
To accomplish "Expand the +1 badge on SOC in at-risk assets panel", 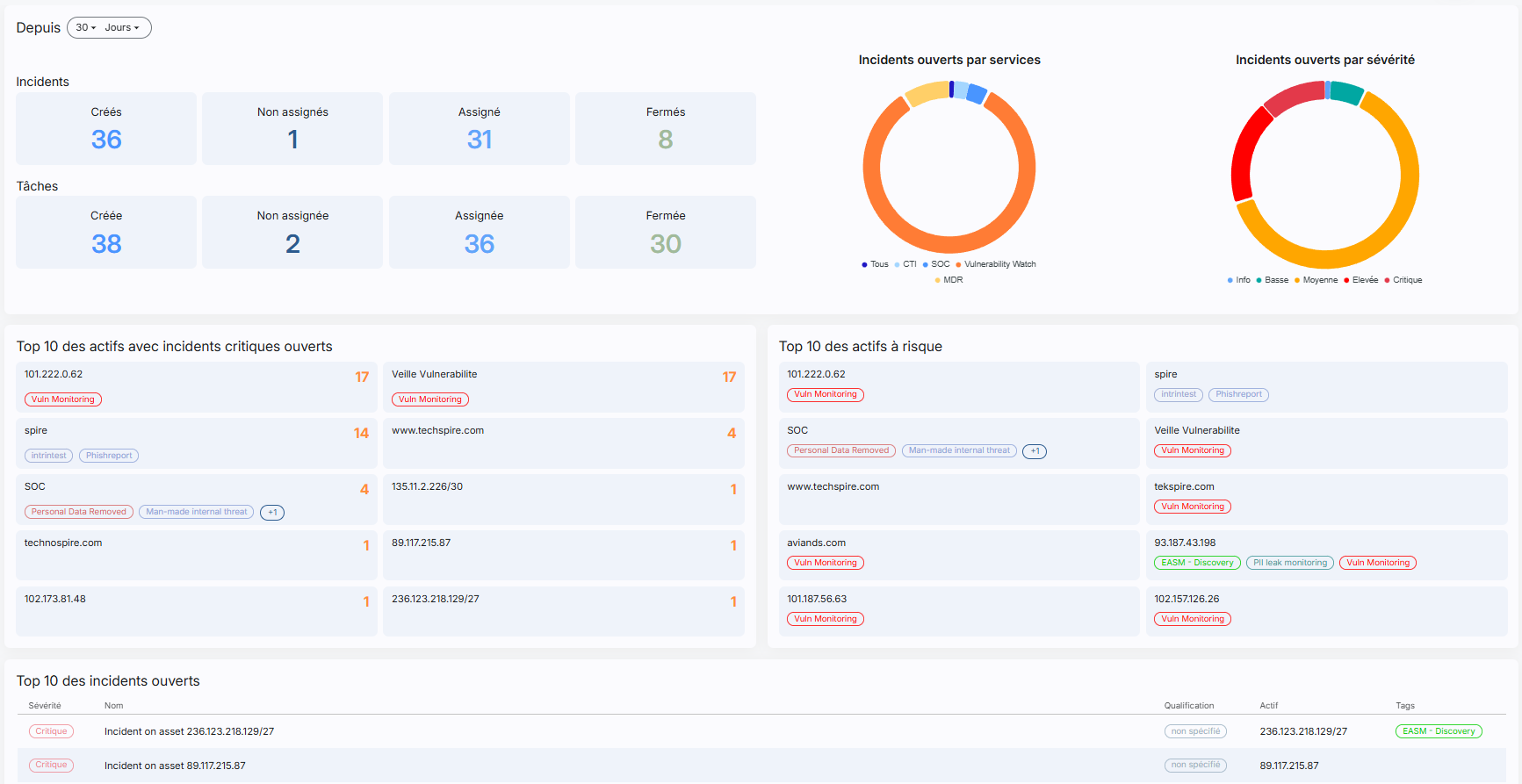I will 1035,451.
